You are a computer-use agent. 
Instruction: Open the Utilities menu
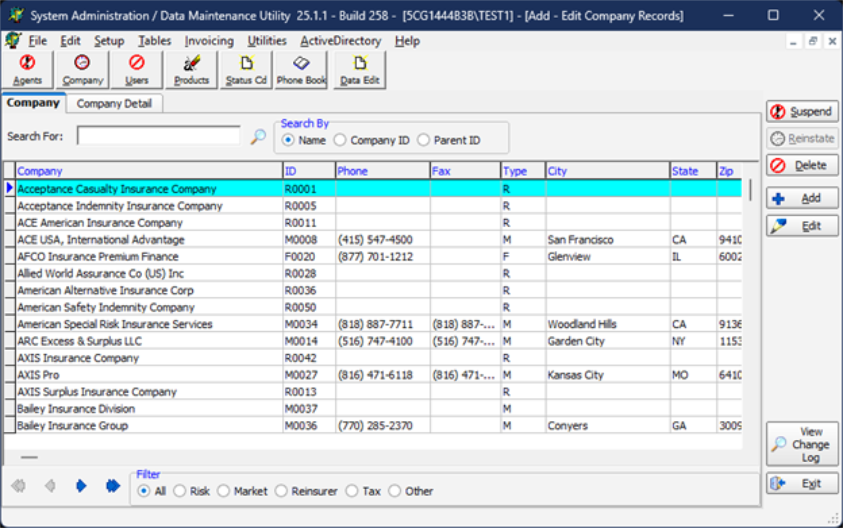[x=267, y=41]
